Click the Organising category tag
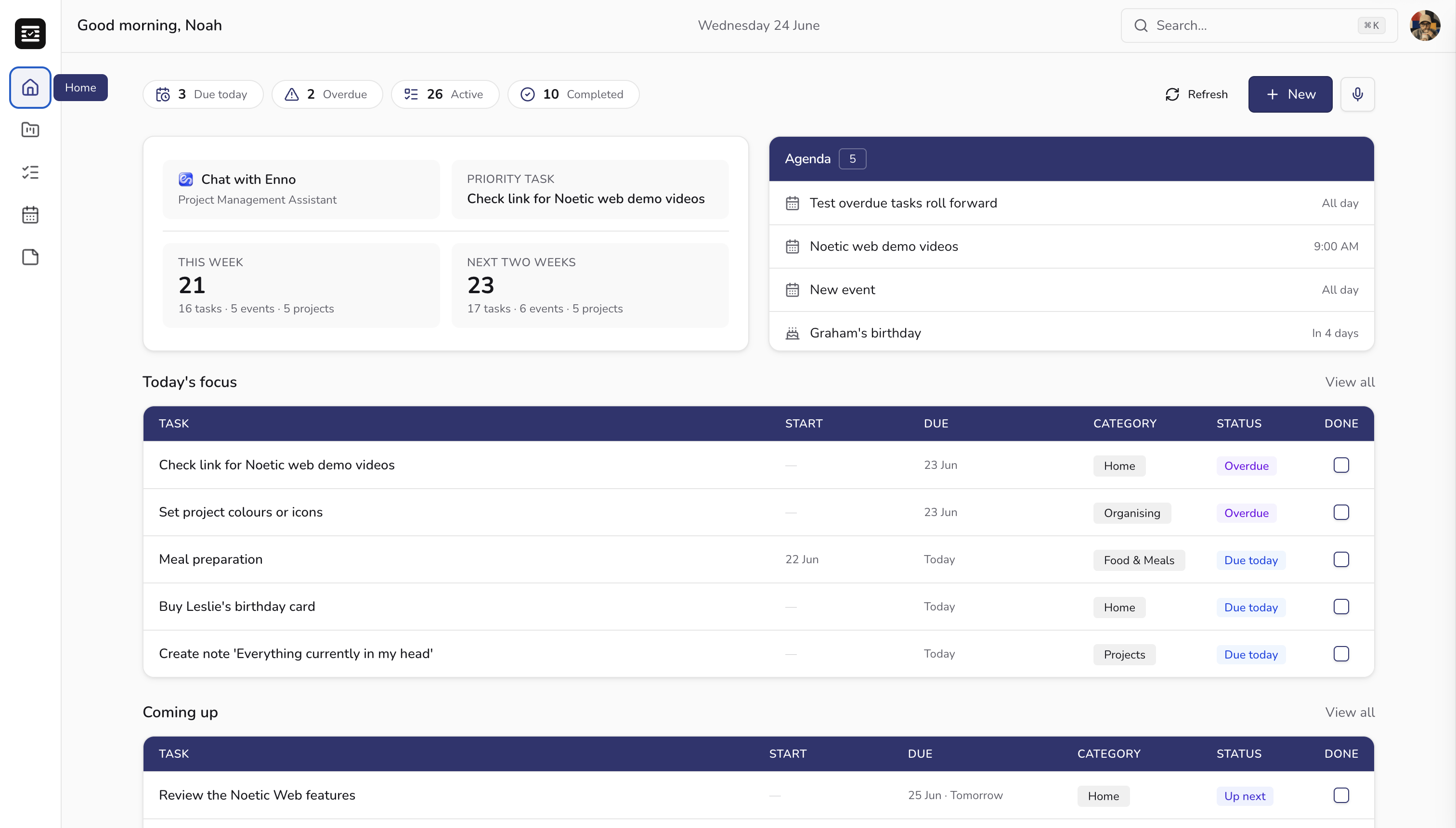This screenshot has height=828, width=1456. tap(1132, 513)
